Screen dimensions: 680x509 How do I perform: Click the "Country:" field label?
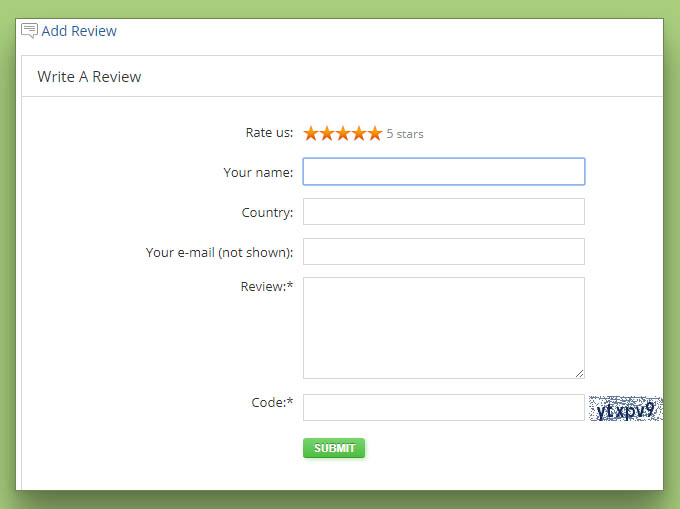click(x=267, y=212)
